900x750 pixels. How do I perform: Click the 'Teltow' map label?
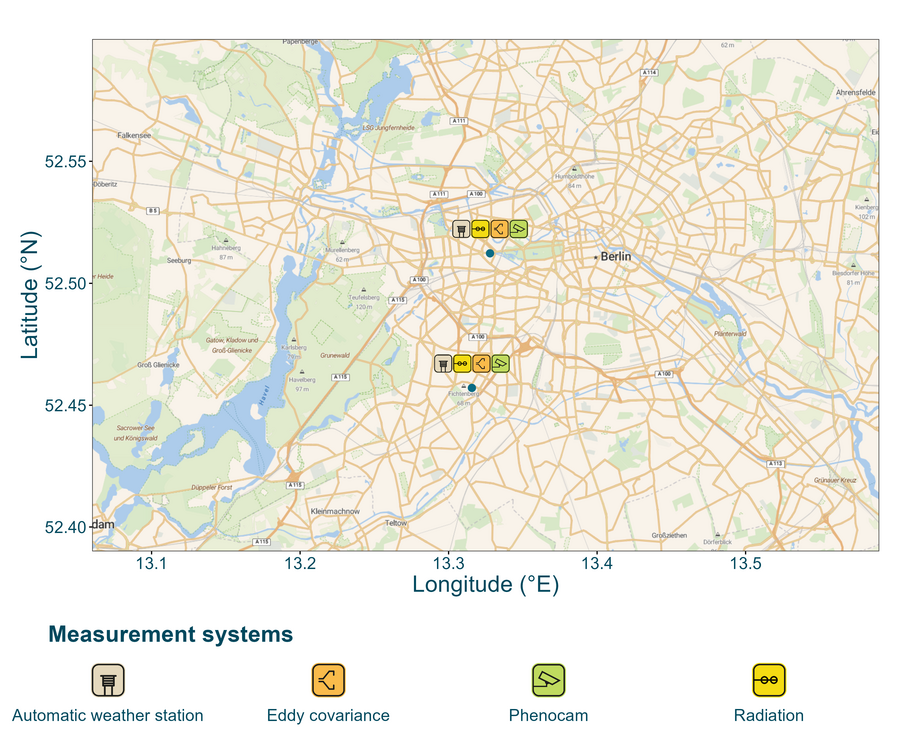[396, 523]
